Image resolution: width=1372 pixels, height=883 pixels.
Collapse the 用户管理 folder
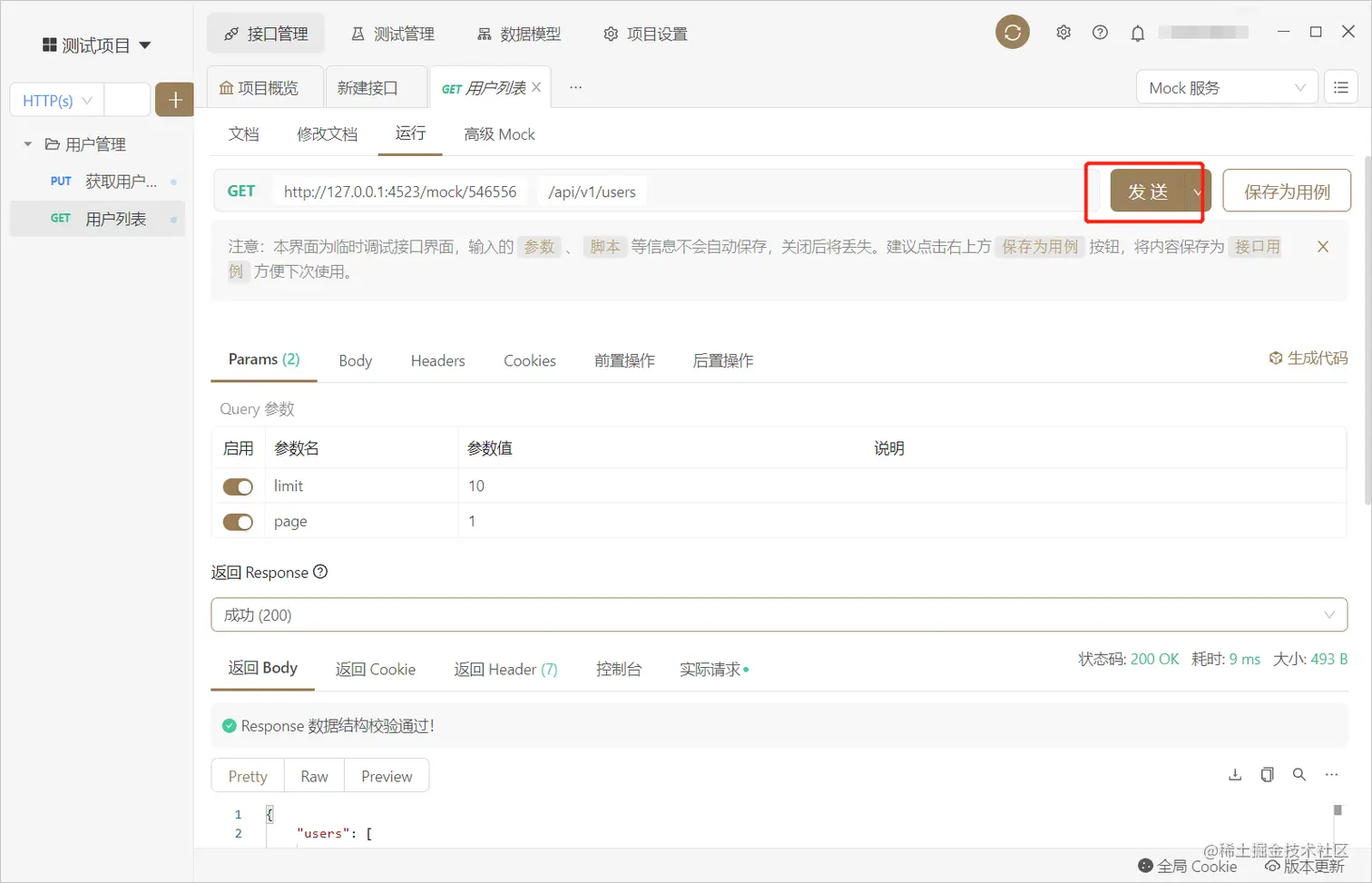click(x=28, y=144)
